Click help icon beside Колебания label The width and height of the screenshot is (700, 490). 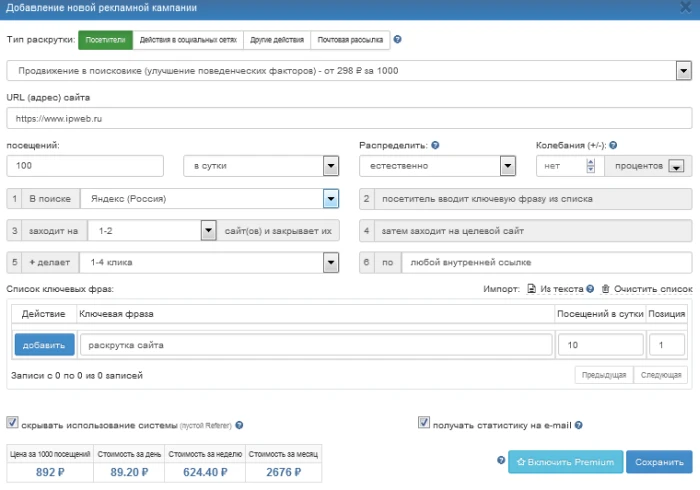coord(613,145)
